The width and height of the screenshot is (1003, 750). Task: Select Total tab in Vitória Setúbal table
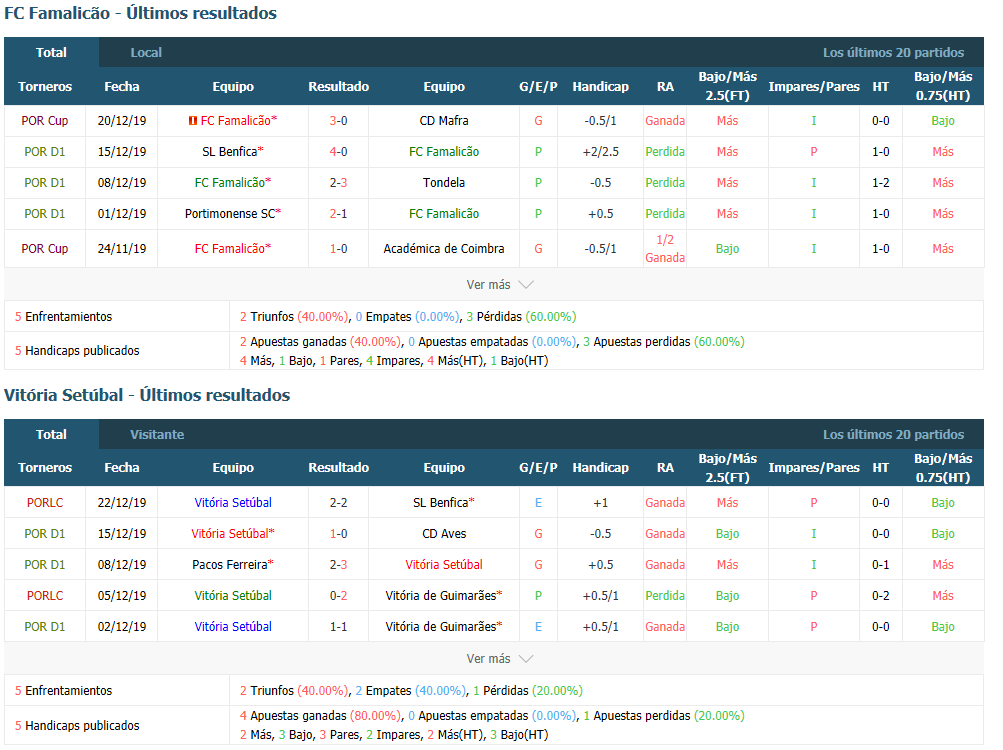(x=51, y=435)
